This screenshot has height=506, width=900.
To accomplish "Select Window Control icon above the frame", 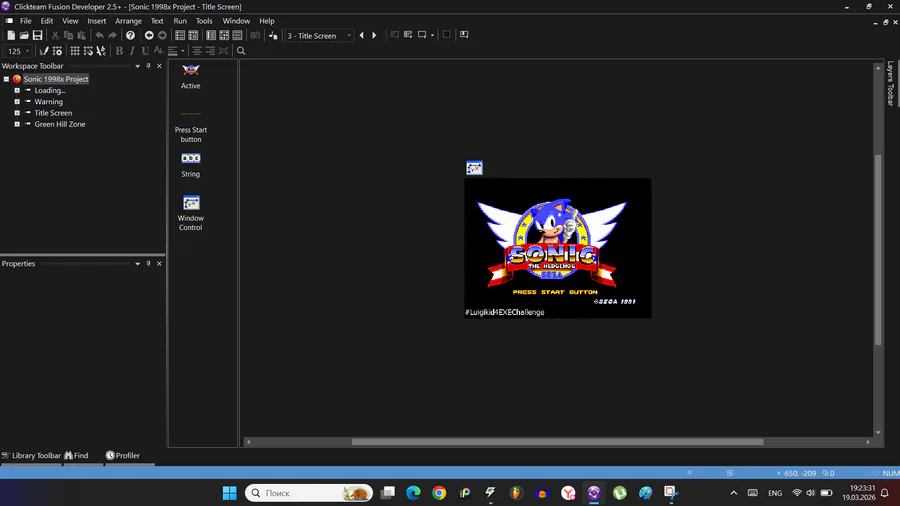I will tap(474, 168).
